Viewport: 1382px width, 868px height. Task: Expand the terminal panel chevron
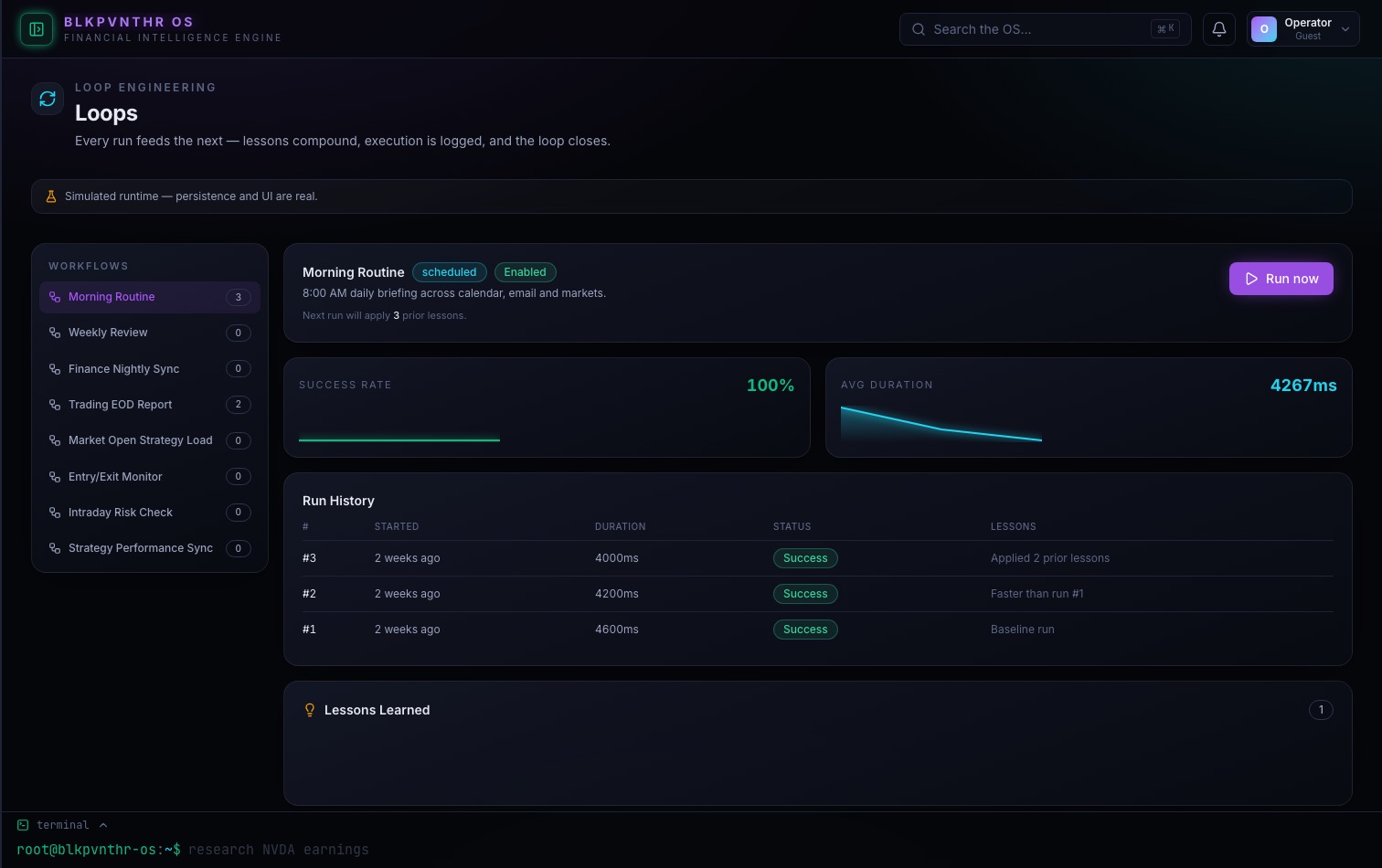click(103, 825)
